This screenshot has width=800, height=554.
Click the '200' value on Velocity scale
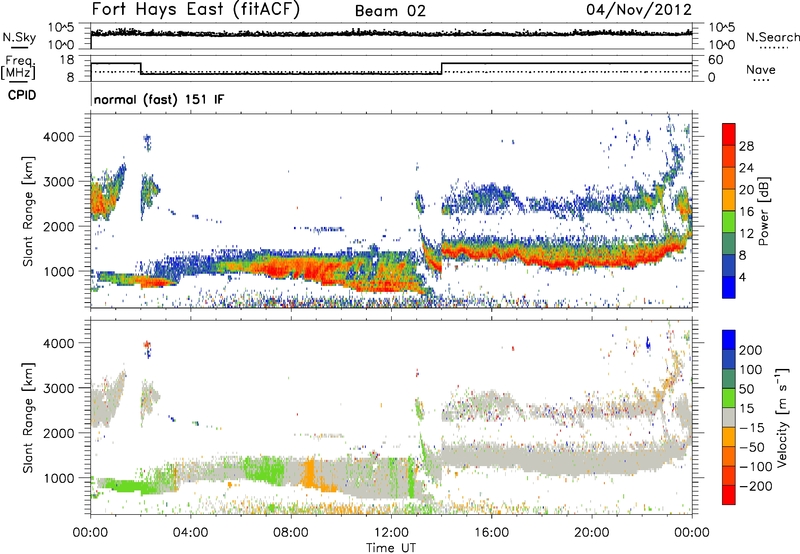(x=751, y=350)
